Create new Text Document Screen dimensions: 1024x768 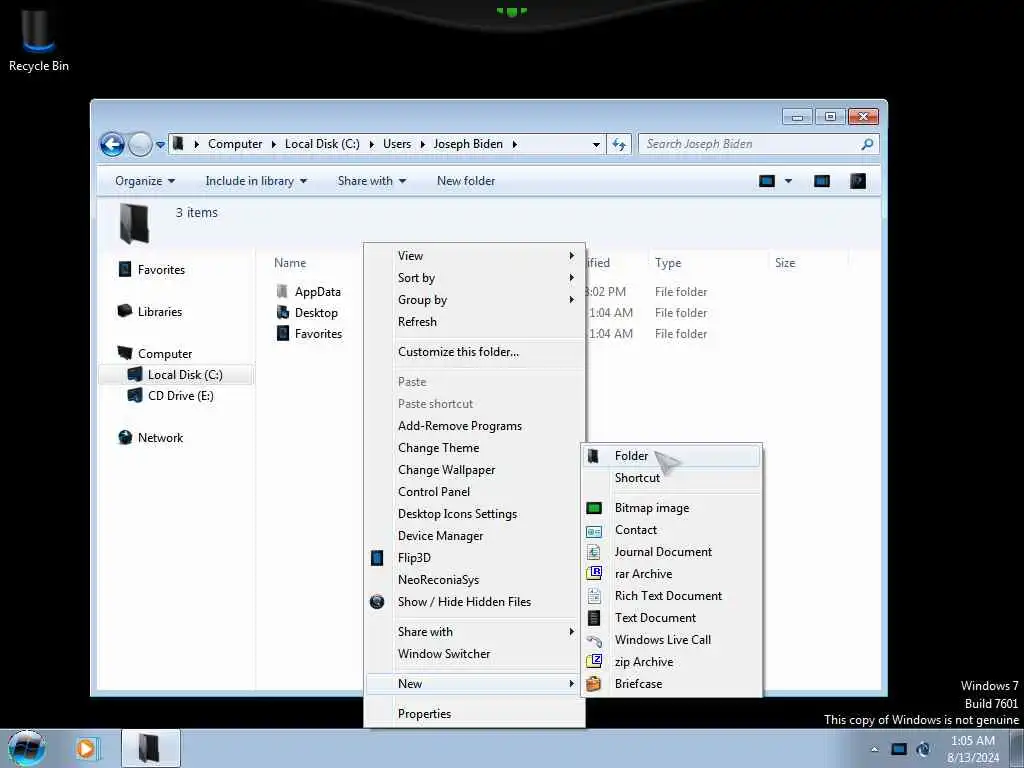(x=671, y=618)
